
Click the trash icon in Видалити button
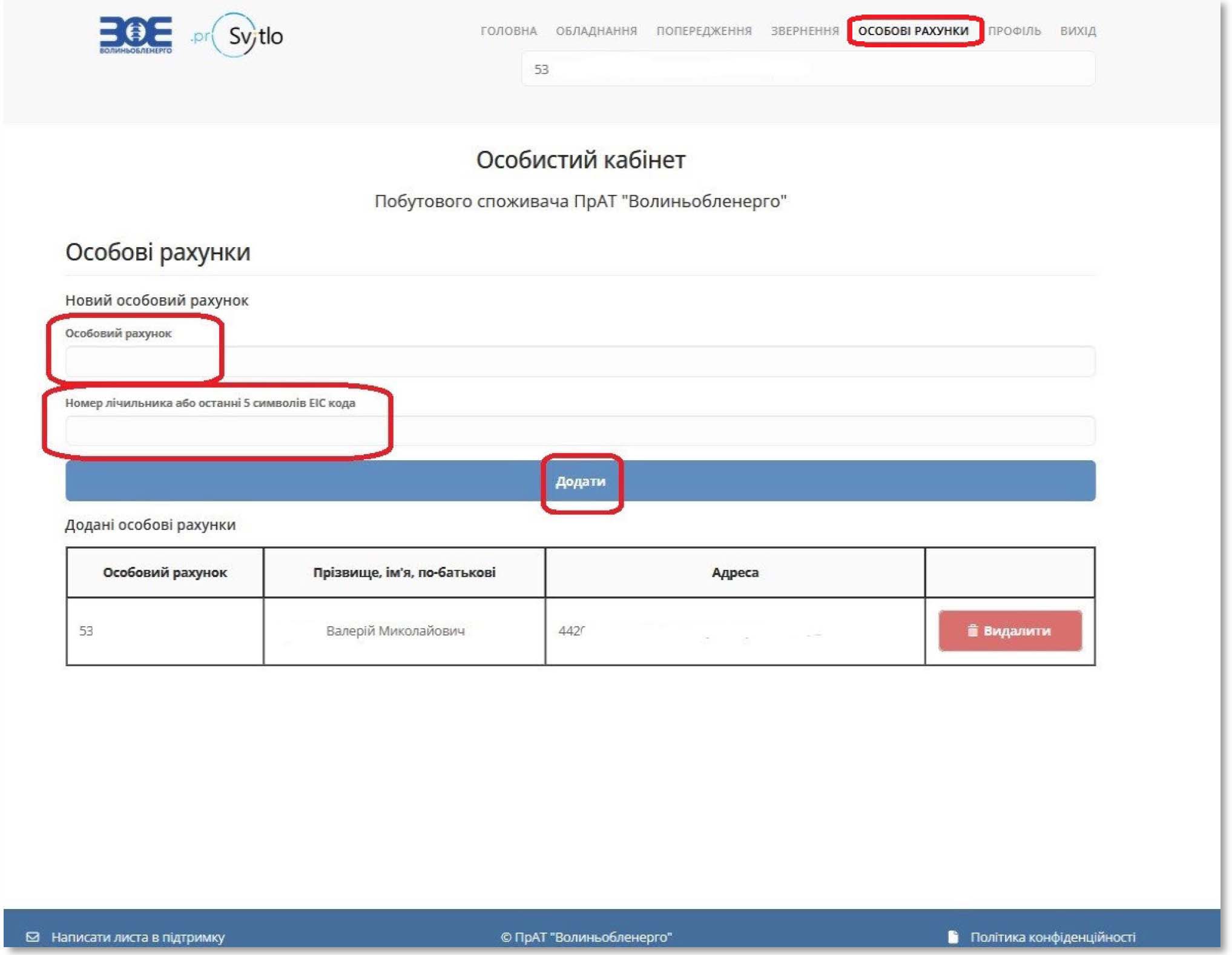click(x=972, y=630)
